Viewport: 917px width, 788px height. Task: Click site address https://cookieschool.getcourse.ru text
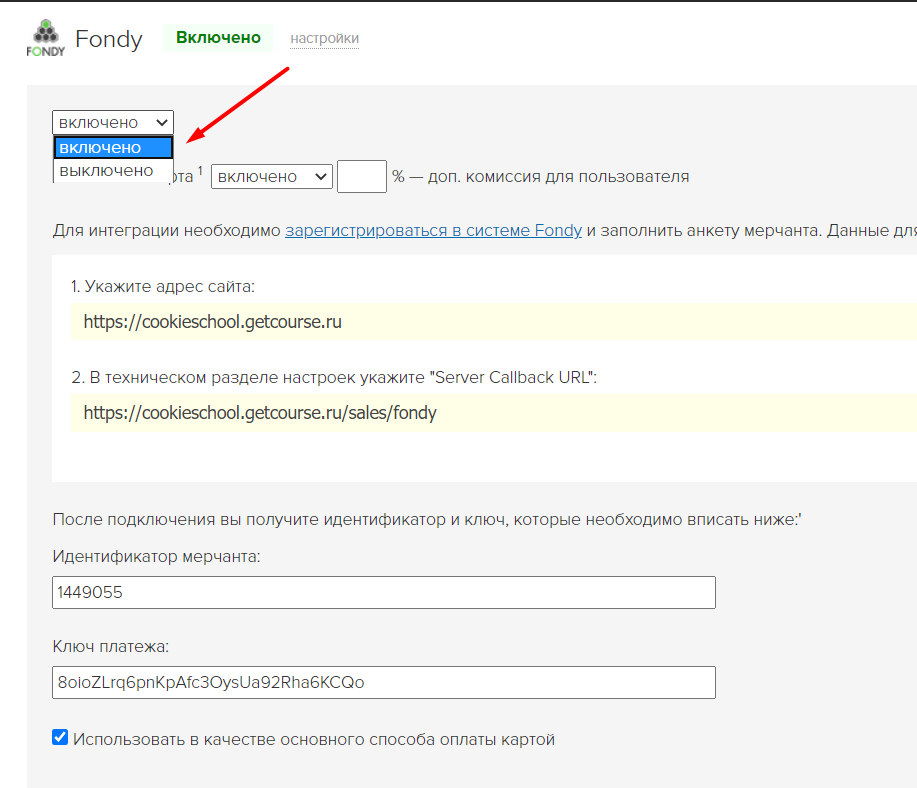[x=213, y=322]
